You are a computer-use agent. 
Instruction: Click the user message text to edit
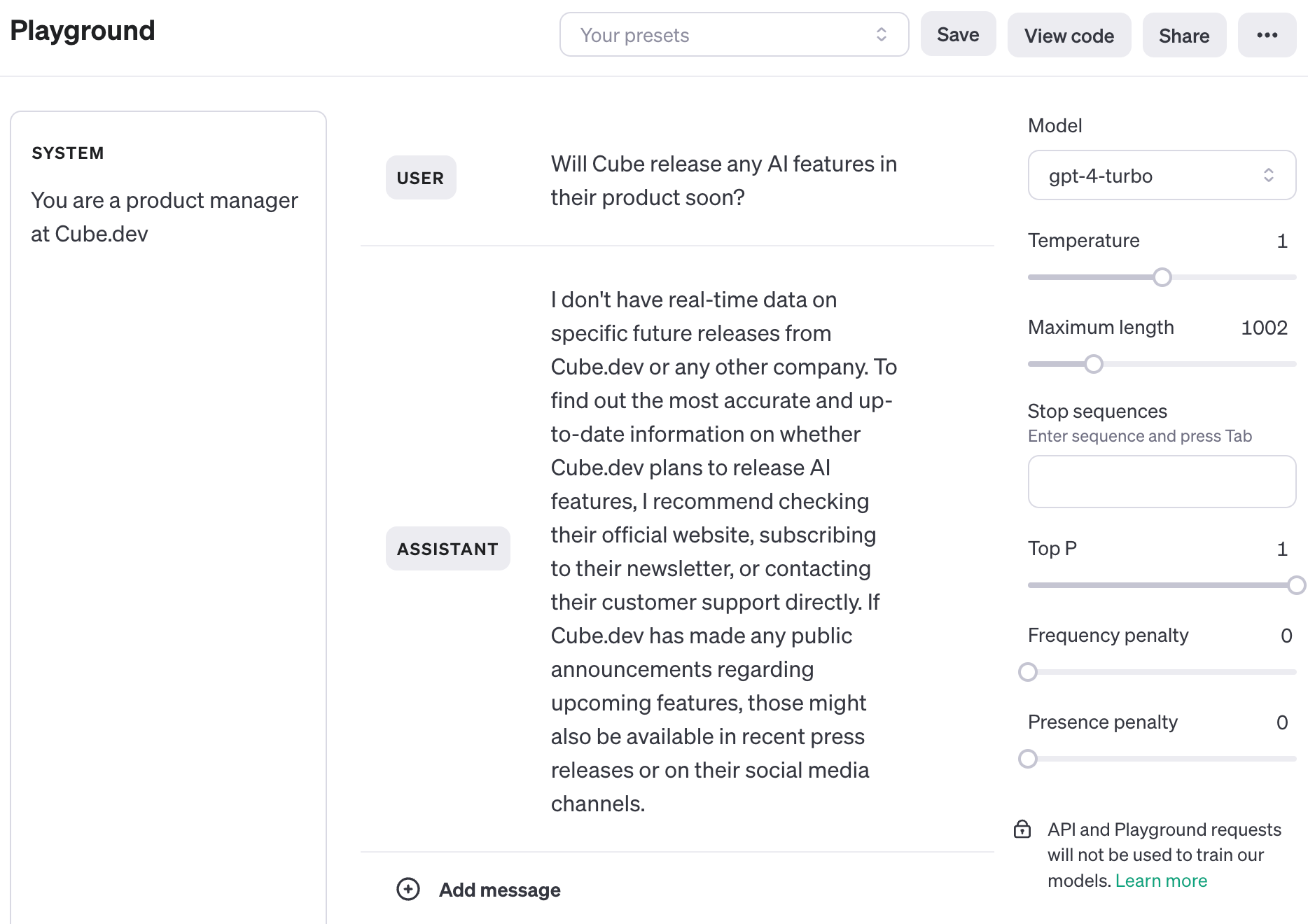point(723,181)
